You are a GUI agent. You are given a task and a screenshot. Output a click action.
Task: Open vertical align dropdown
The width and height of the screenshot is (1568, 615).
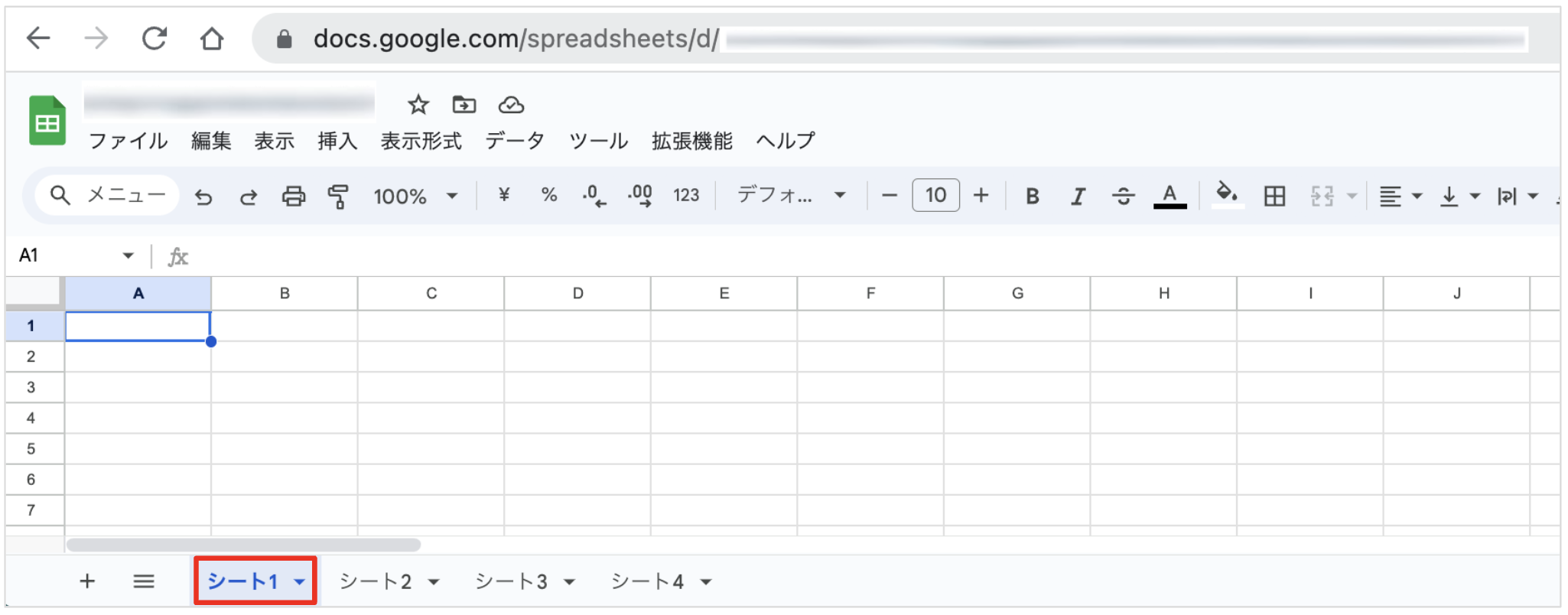[1459, 197]
